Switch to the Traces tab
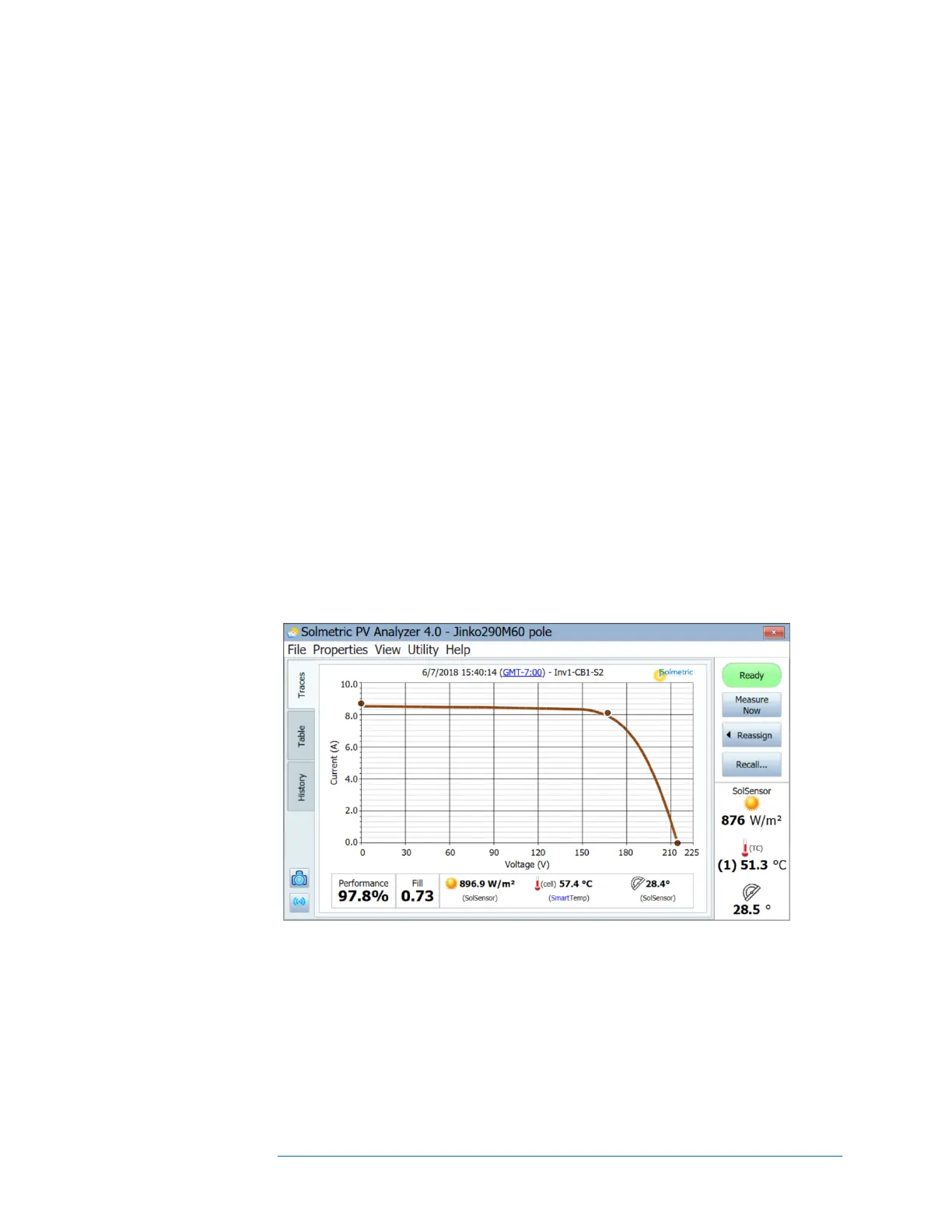The height and width of the screenshot is (1232, 952). (301, 685)
